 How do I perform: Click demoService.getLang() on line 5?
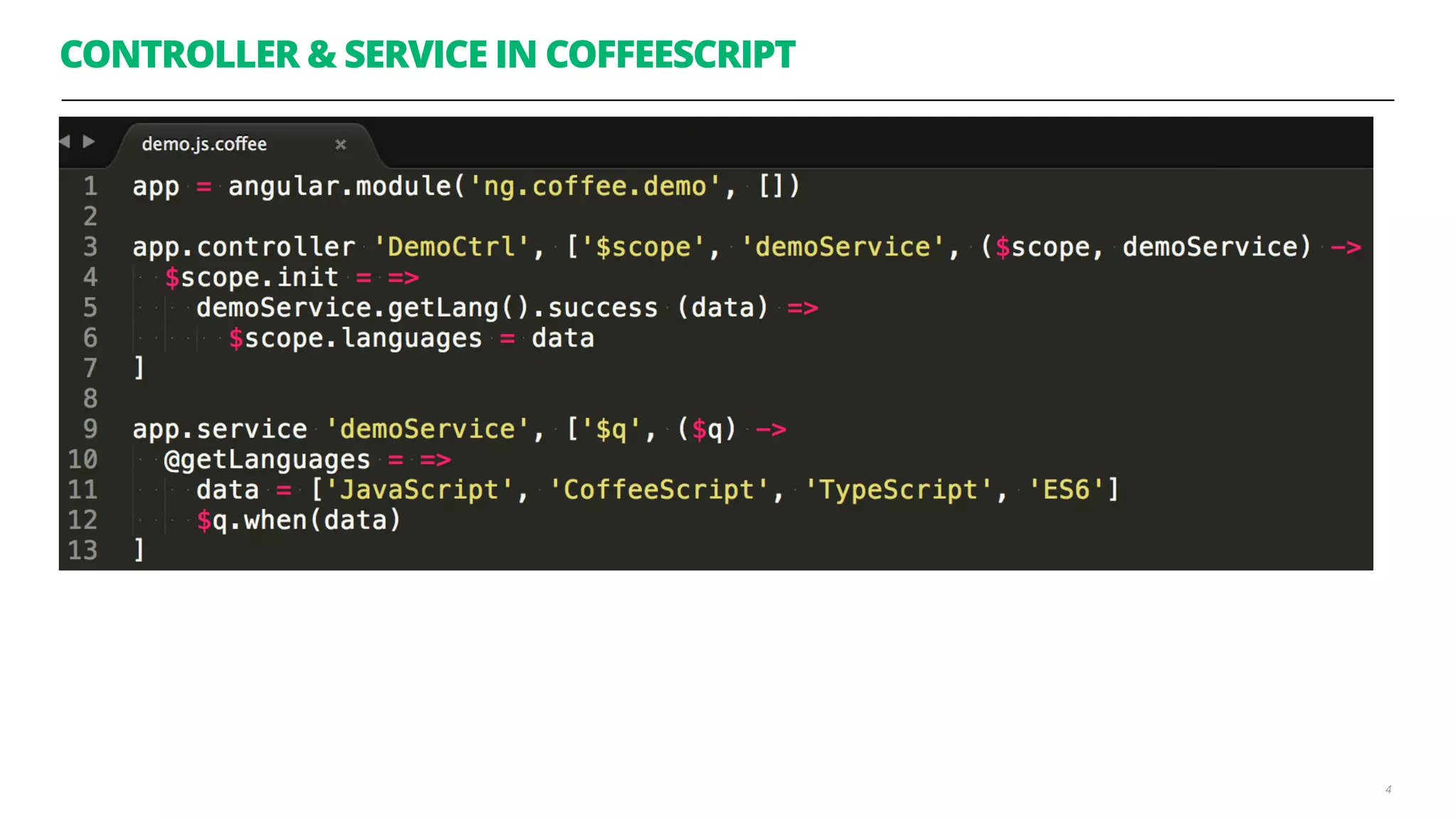363,308
